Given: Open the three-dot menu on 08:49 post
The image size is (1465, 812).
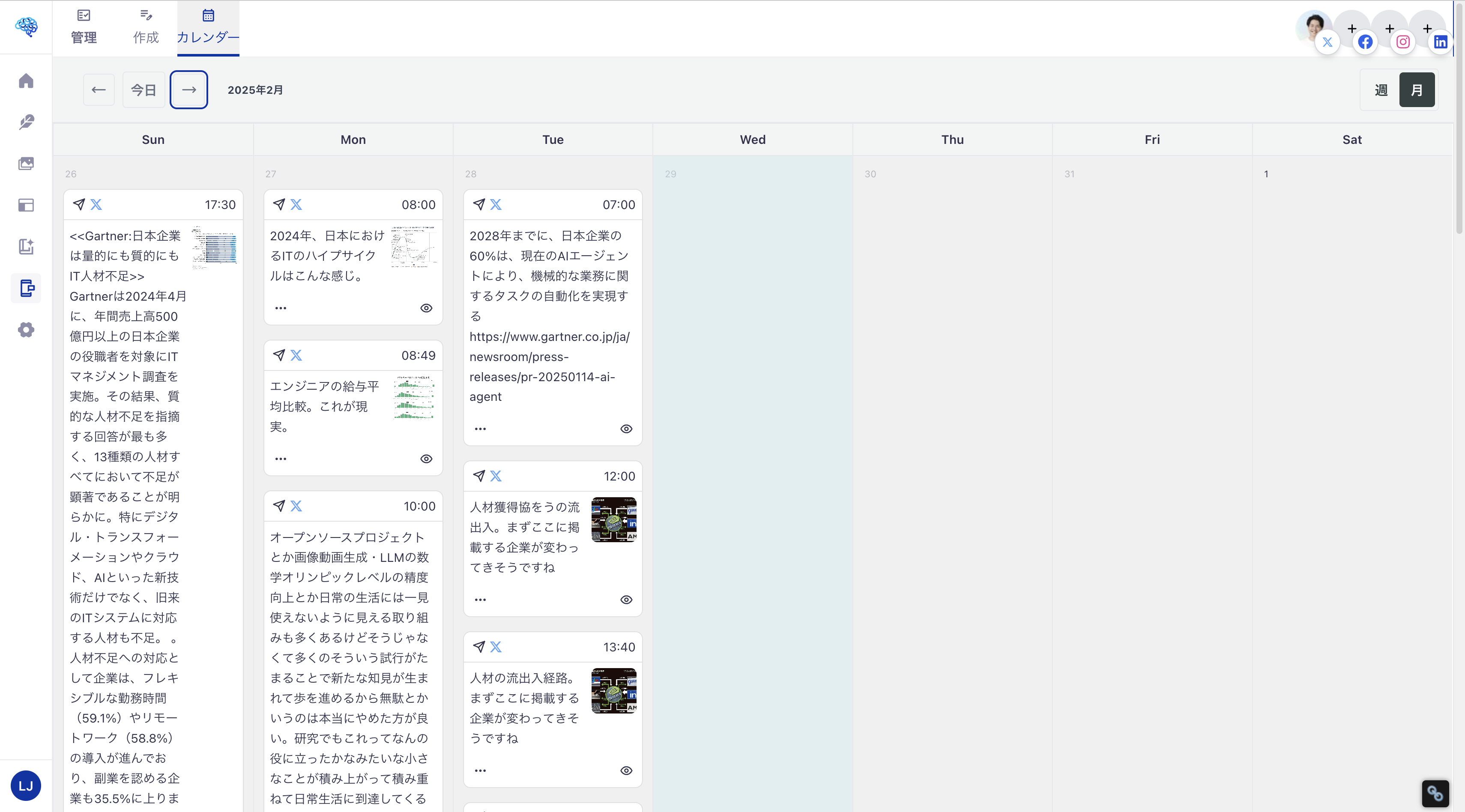Looking at the screenshot, I should pyautogui.click(x=281, y=459).
